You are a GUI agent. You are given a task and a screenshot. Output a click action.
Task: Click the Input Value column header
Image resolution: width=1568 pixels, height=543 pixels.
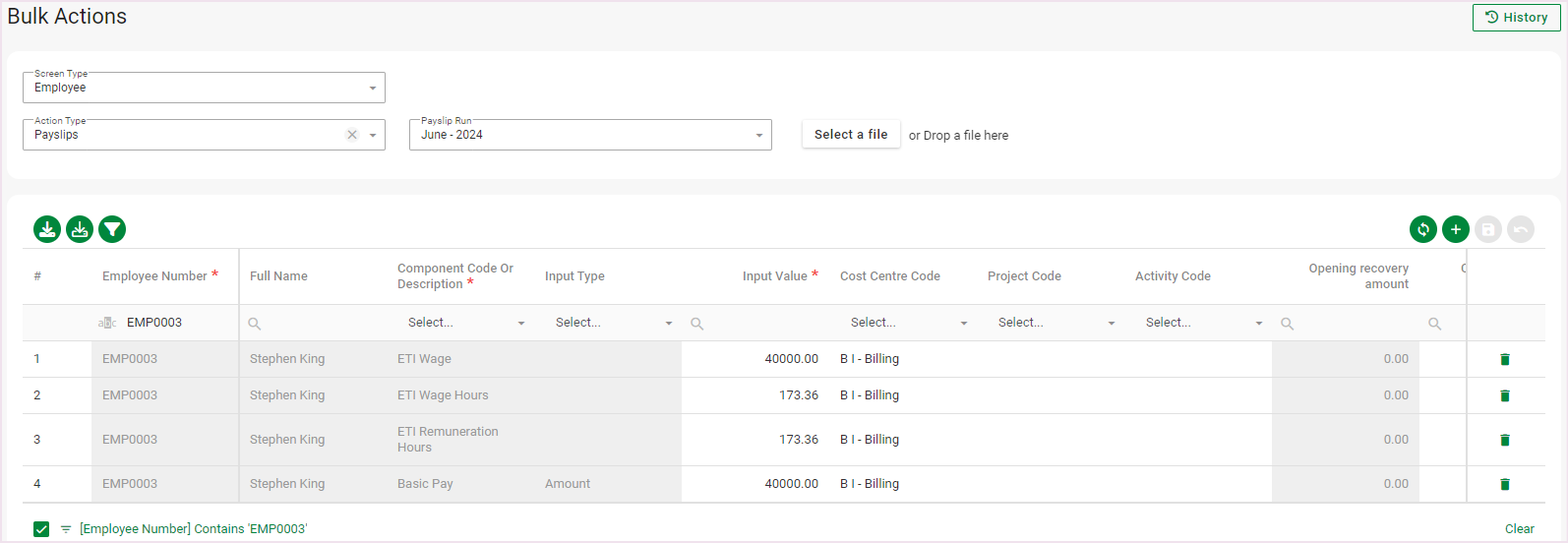tap(774, 276)
